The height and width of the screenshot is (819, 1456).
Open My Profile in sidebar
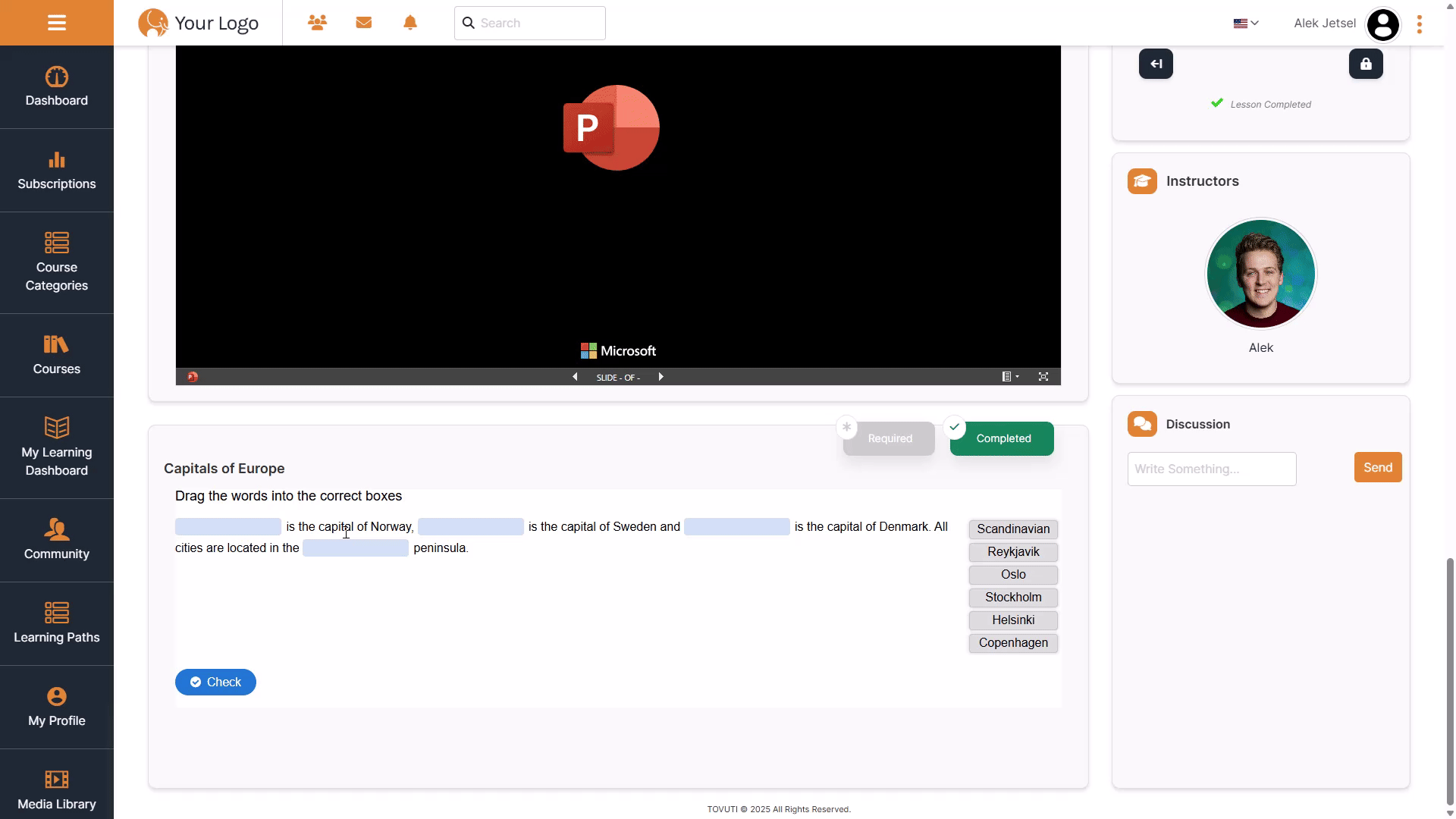57,708
